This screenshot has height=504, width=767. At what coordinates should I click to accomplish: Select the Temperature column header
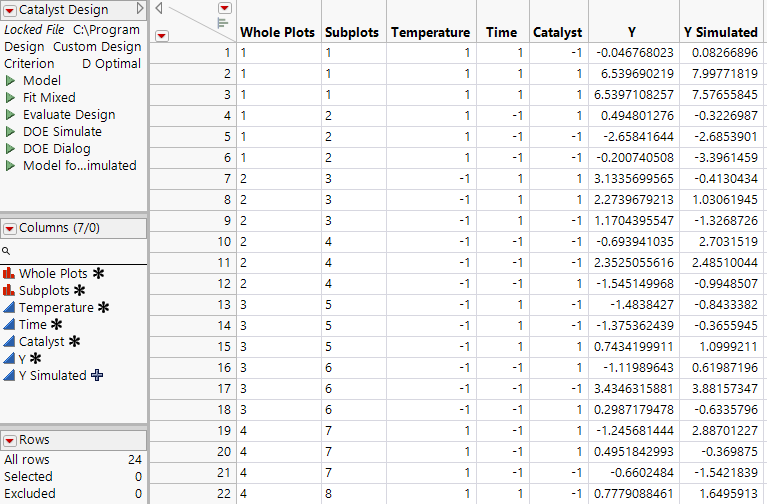[x=430, y=32]
